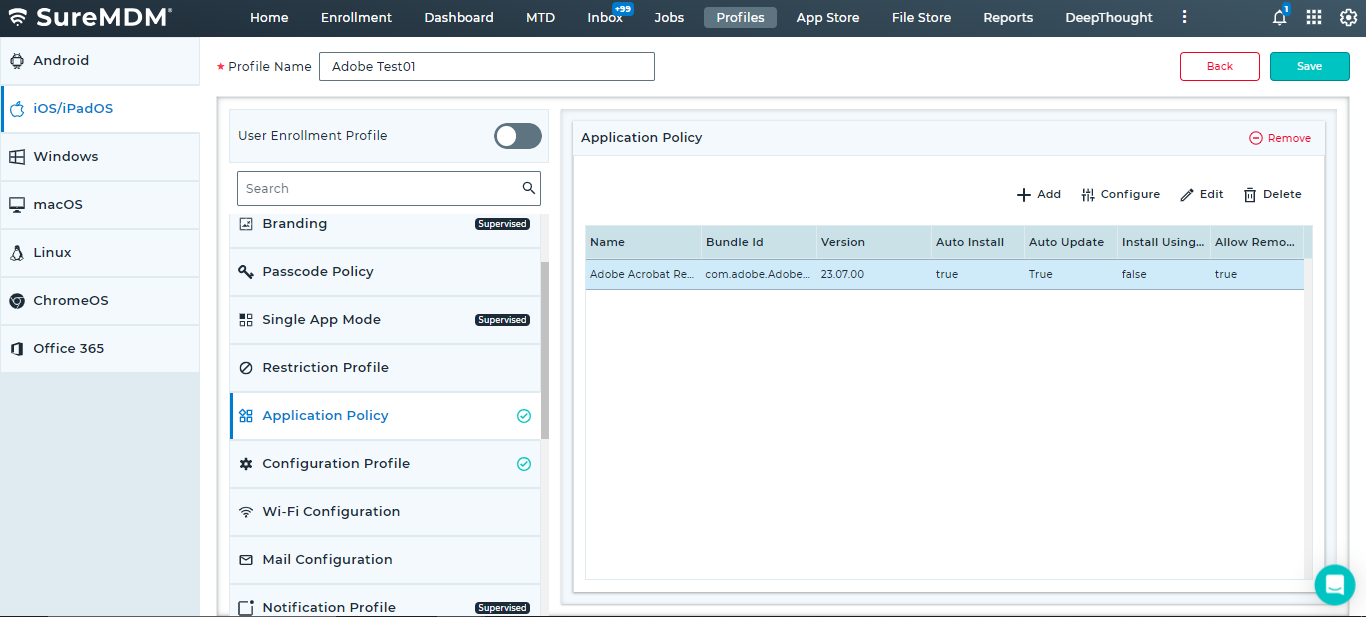
Task: Sort by the Name column header
Action: point(644,242)
